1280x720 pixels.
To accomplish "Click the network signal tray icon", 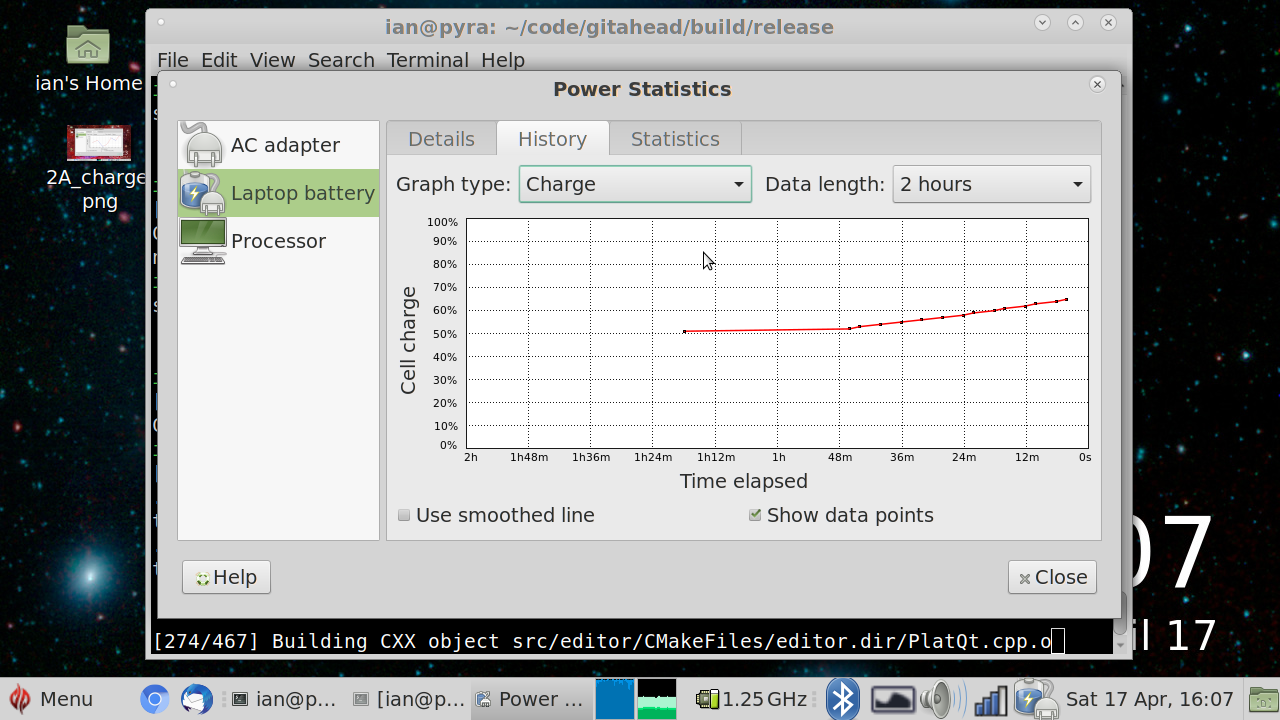I will [990, 699].
